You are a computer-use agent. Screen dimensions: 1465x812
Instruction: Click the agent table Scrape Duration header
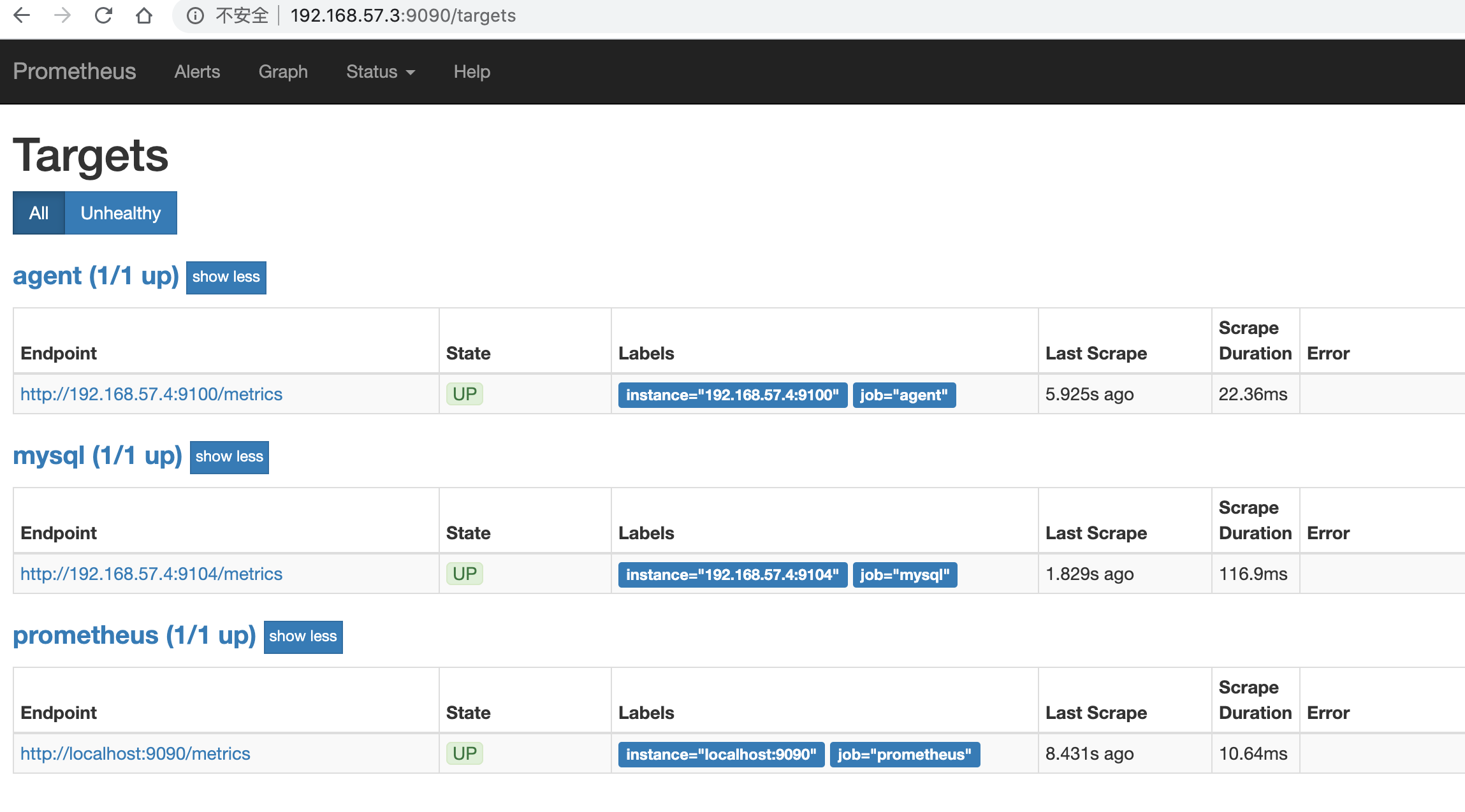click(x=1255, y=340)
